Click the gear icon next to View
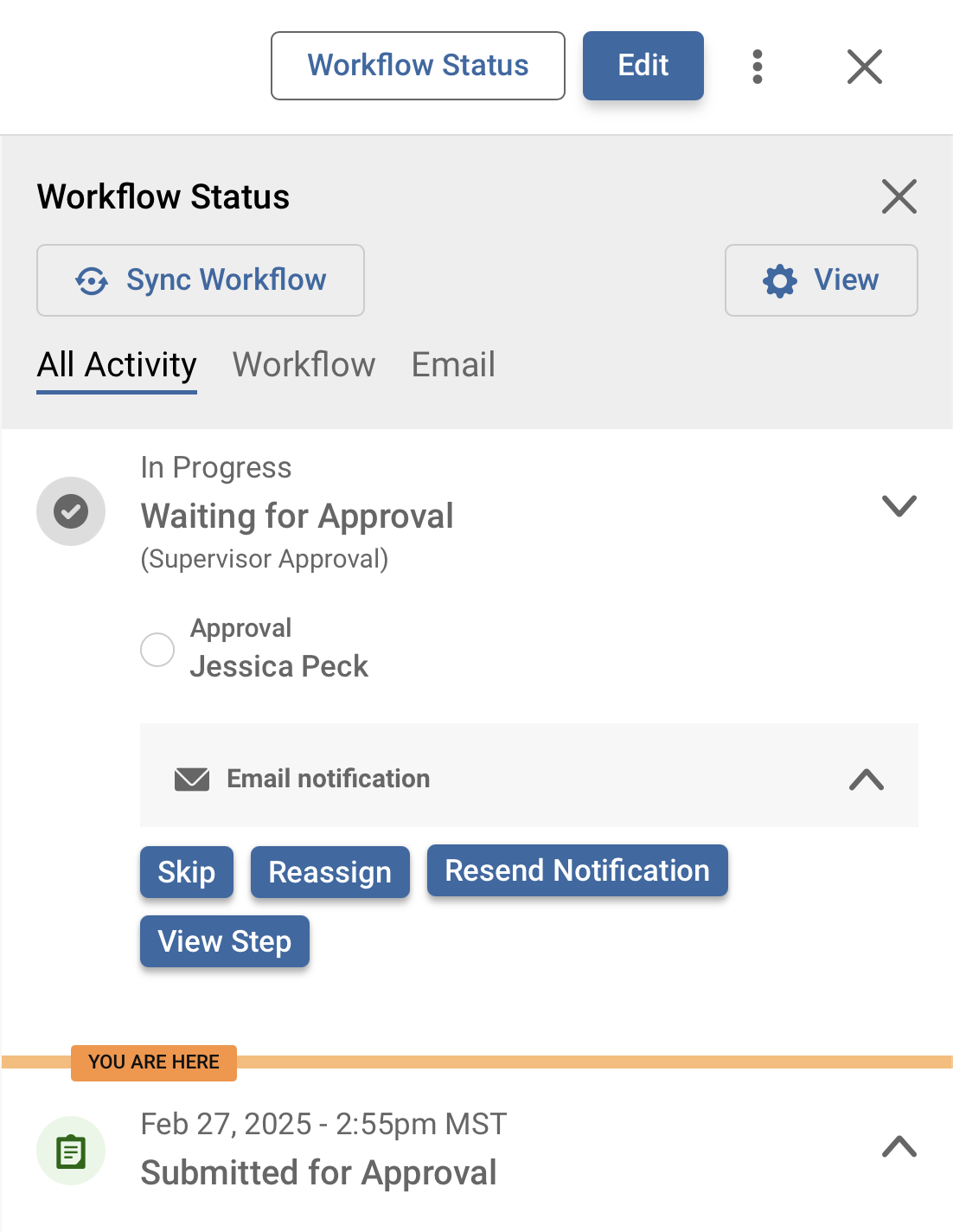This screenshot has width=953, height=1232. click(x=779, y=280)
